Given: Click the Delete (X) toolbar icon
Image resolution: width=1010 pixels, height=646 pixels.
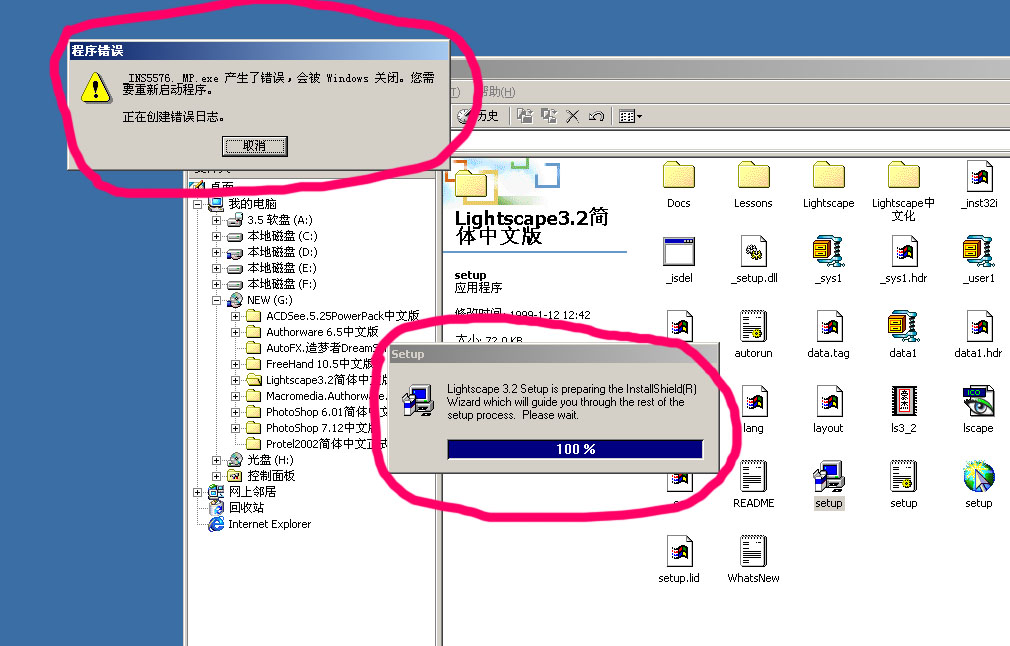Looking at the screenshot, I should click(572, 116).
